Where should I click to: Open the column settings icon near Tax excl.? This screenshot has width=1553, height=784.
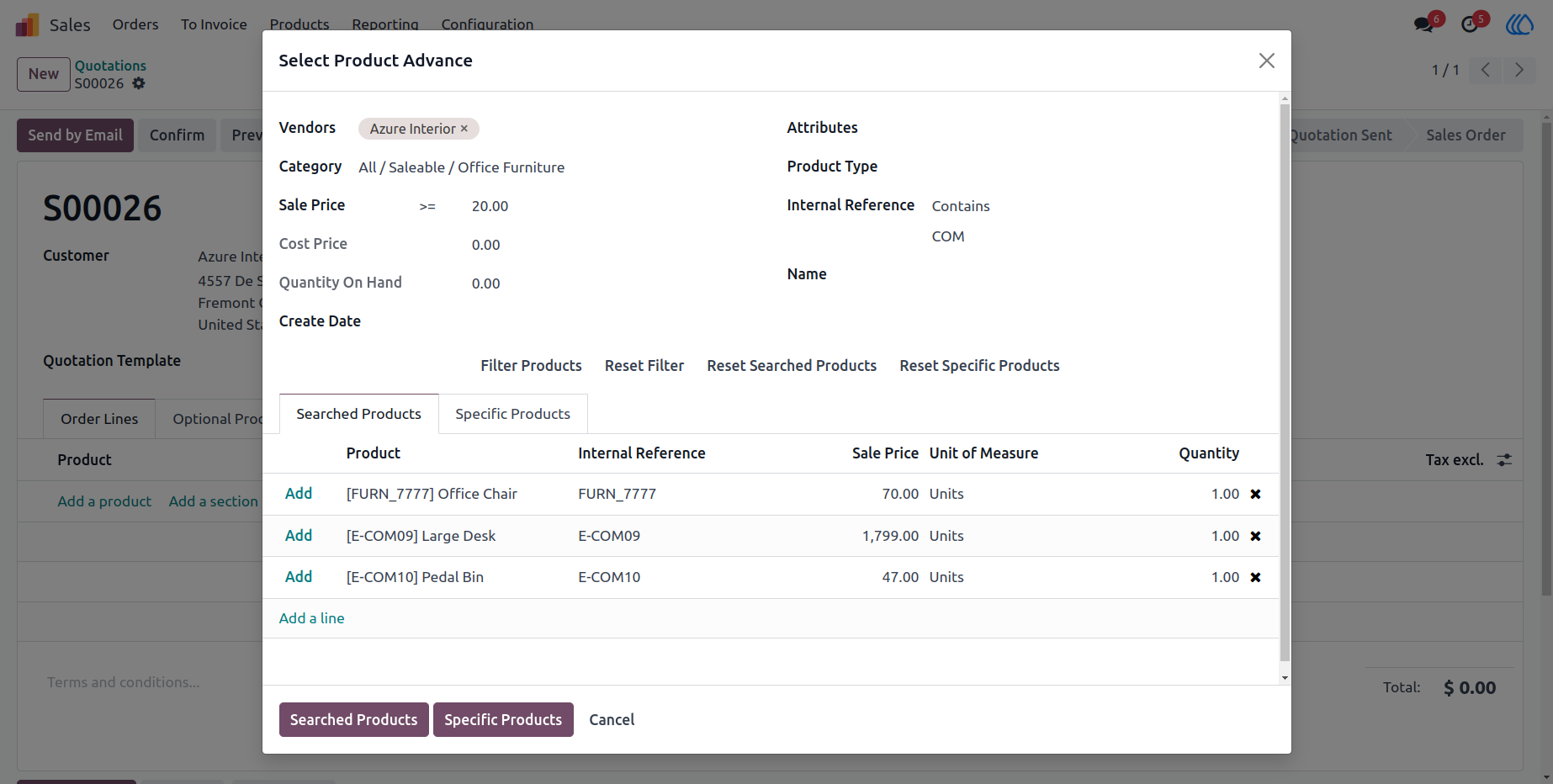click(x=1504, y=459)
